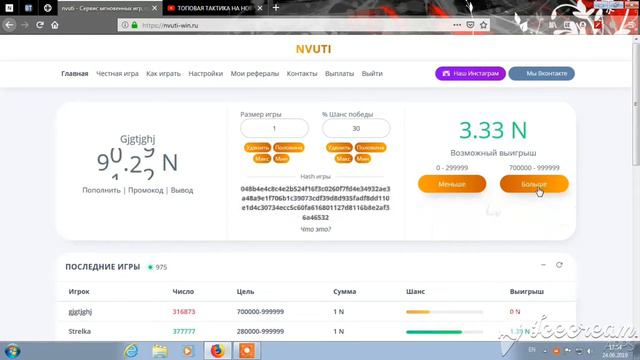640x360 pixels.
Task: Open the Честная игра page
Action: point(117,73)
